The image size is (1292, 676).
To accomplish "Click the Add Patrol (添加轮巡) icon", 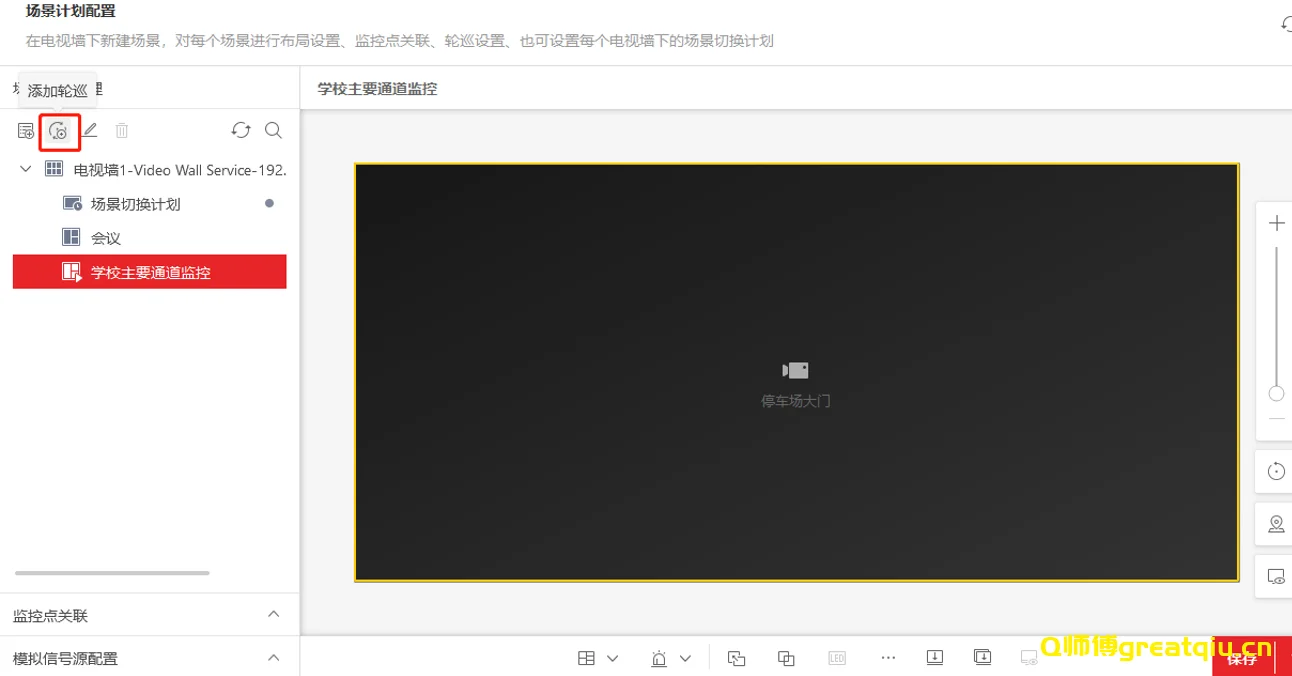I will [x=58, y=131].
